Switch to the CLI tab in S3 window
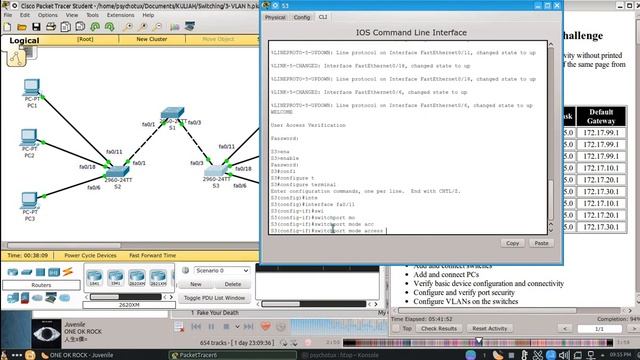 (x=323, y=17)
